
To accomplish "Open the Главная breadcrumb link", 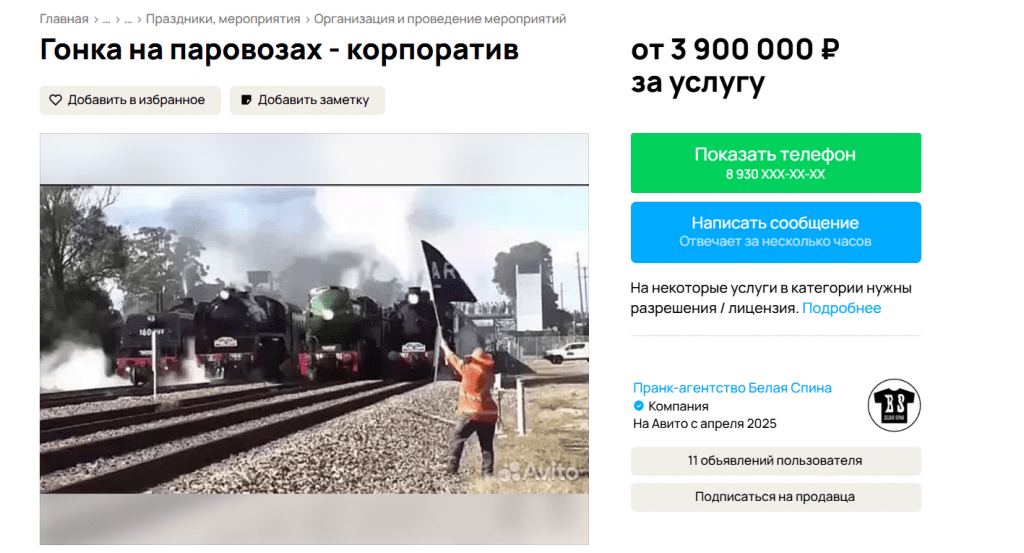I will click(x=64, y=19).
